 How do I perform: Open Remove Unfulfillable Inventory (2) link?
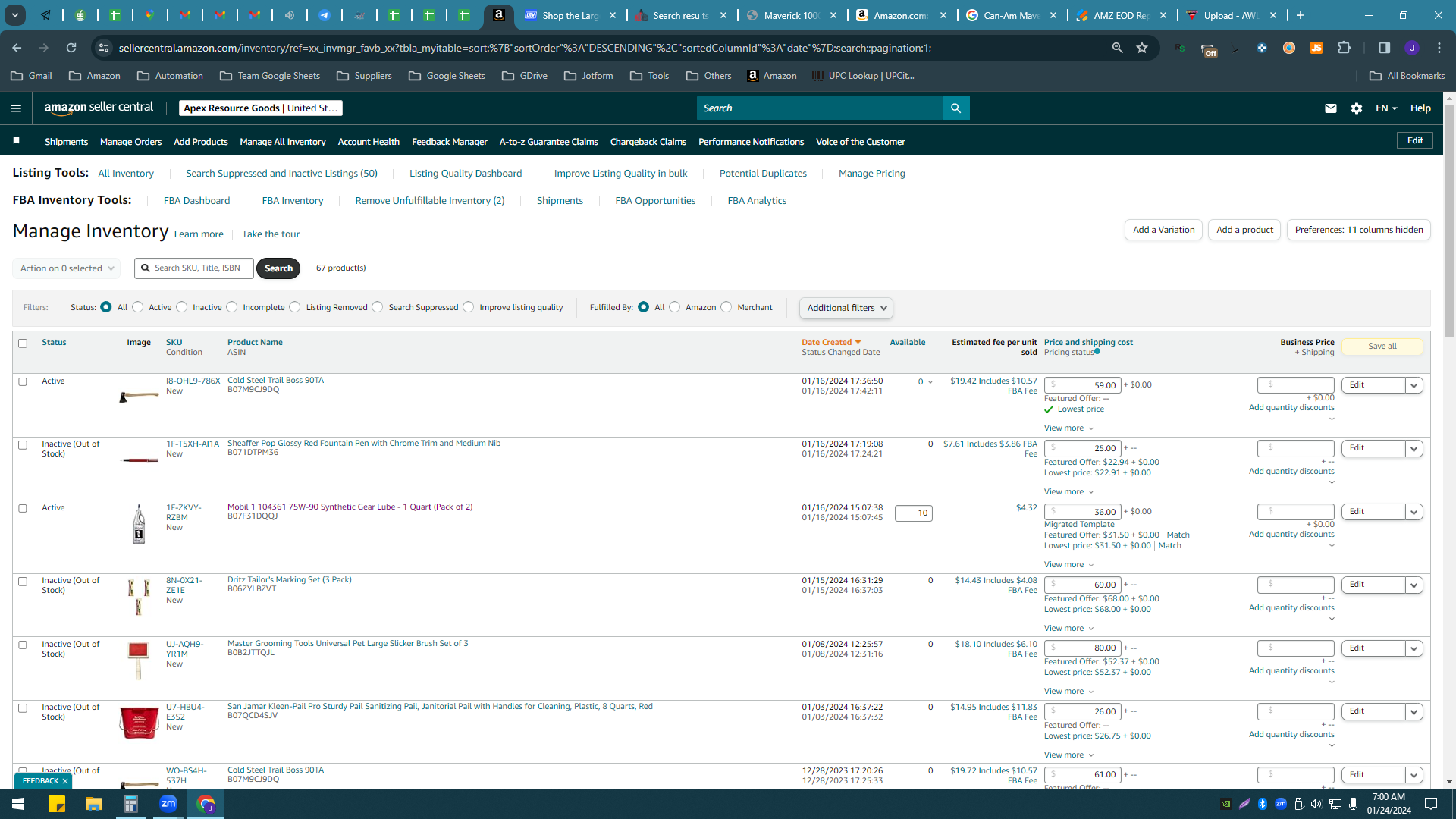pyautogui.click(x=429, y=201)
